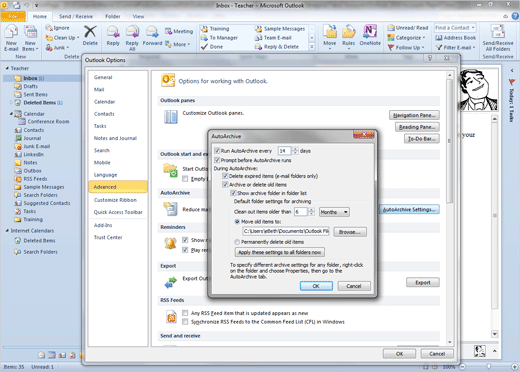Select Permanently delete old items radio button
This screenshot has width=520, height=372.
click(237, 242)
